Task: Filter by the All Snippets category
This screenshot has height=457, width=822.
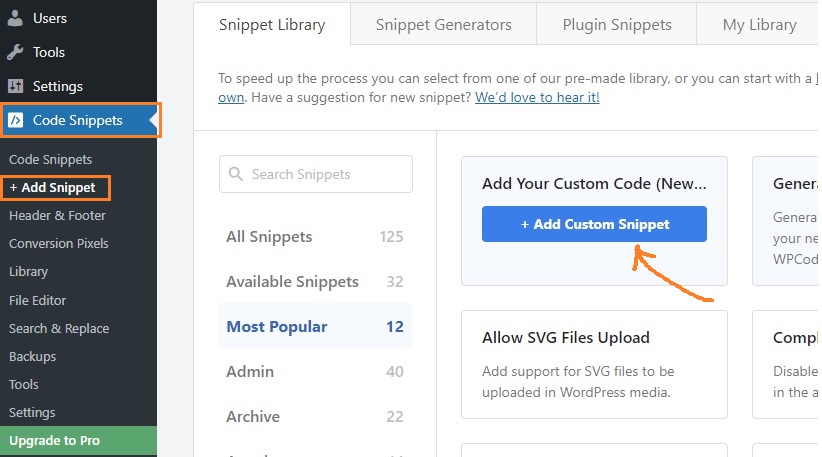Action: pos(315,236)
